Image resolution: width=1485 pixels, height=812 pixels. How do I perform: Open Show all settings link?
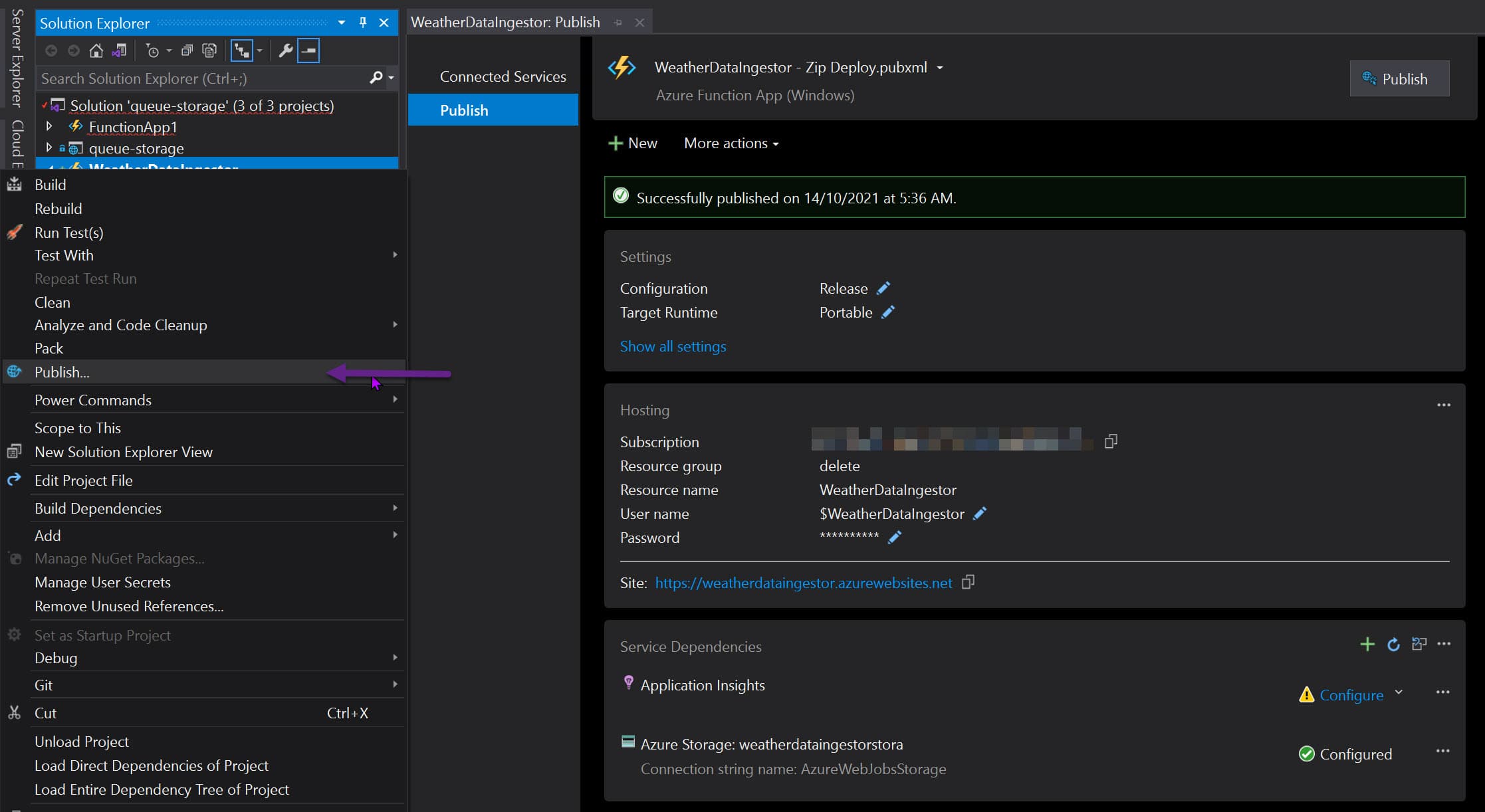point(673,346)
